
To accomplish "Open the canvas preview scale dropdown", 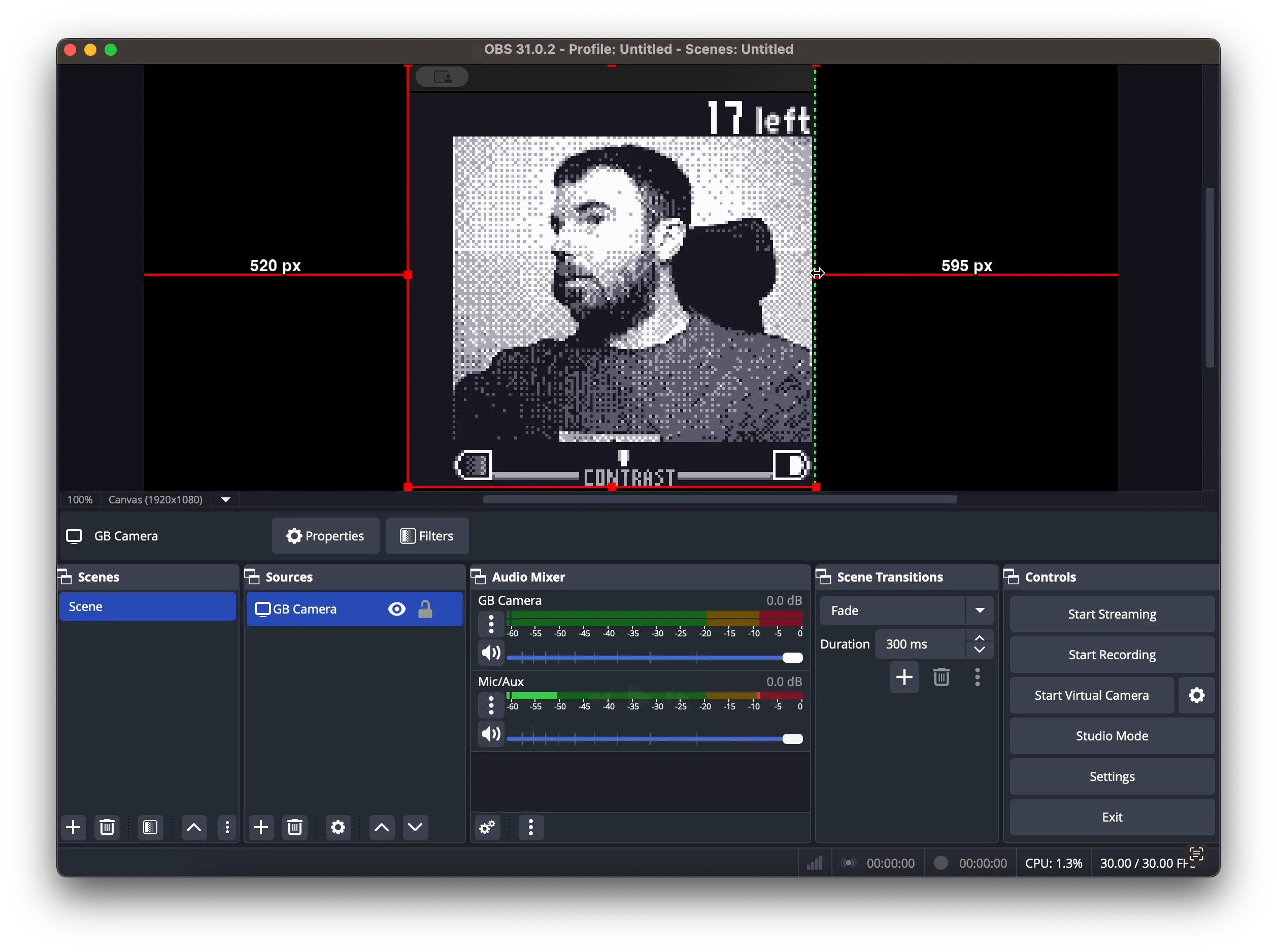I will (225, 499).
